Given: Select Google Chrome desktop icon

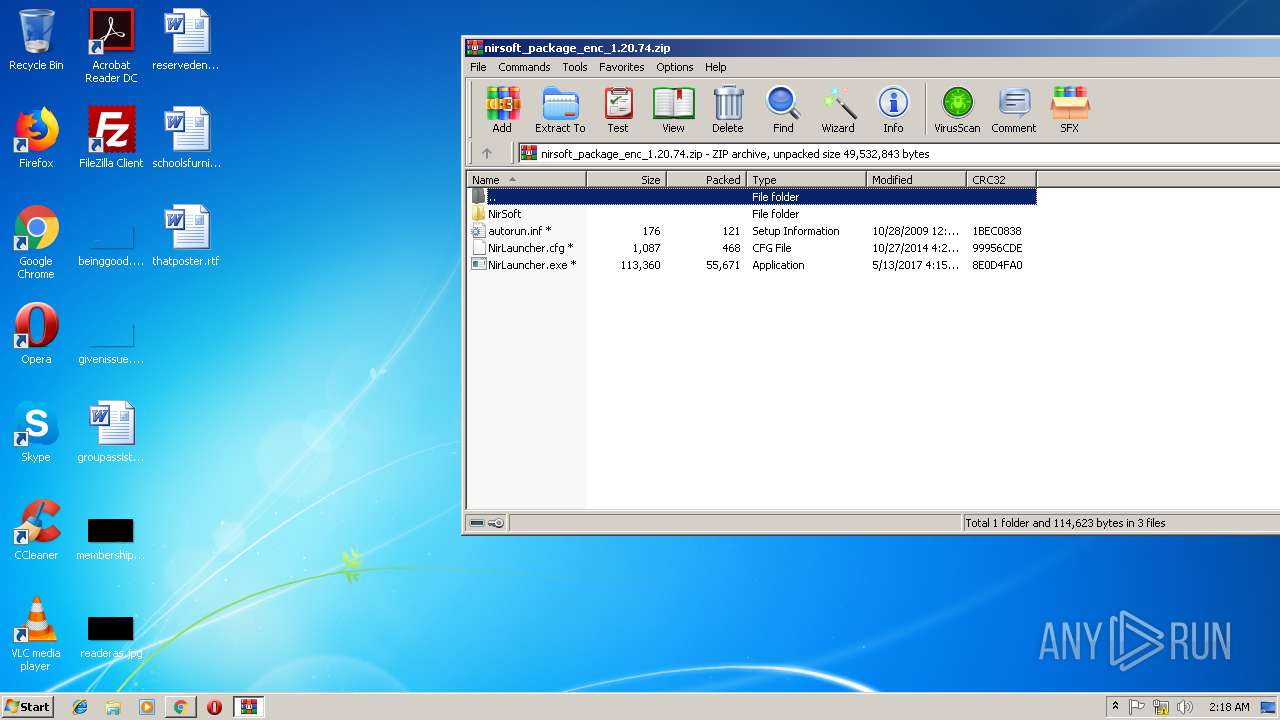Looking at the screenshot, I should 36,242.
